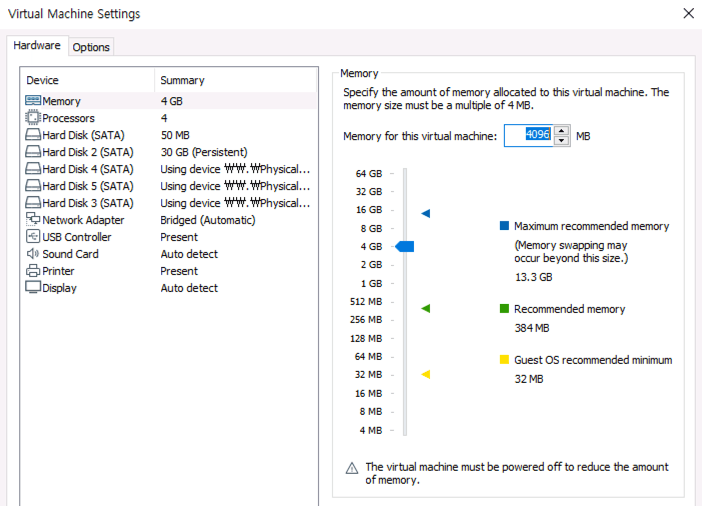Click the Sound Card speaker icon
The image size is (702, 506).
33,254
